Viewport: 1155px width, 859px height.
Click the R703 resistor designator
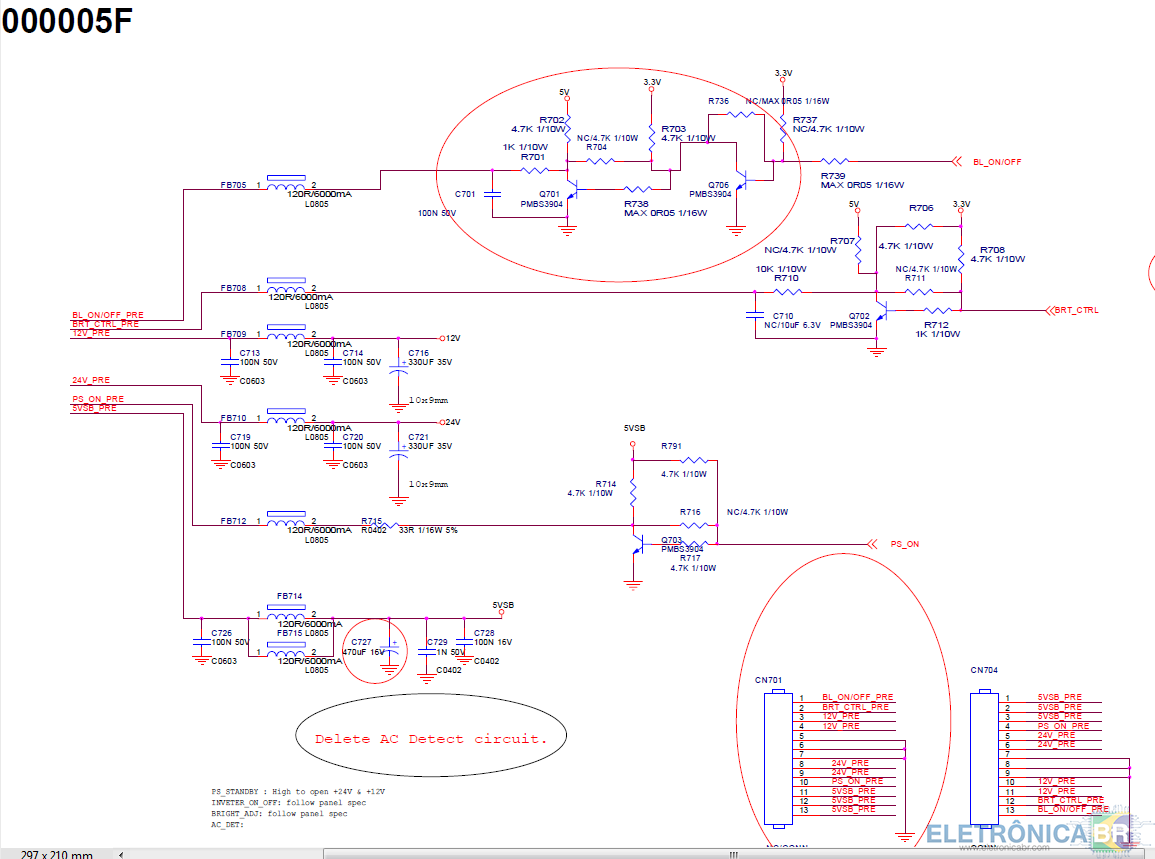(673, 129)
